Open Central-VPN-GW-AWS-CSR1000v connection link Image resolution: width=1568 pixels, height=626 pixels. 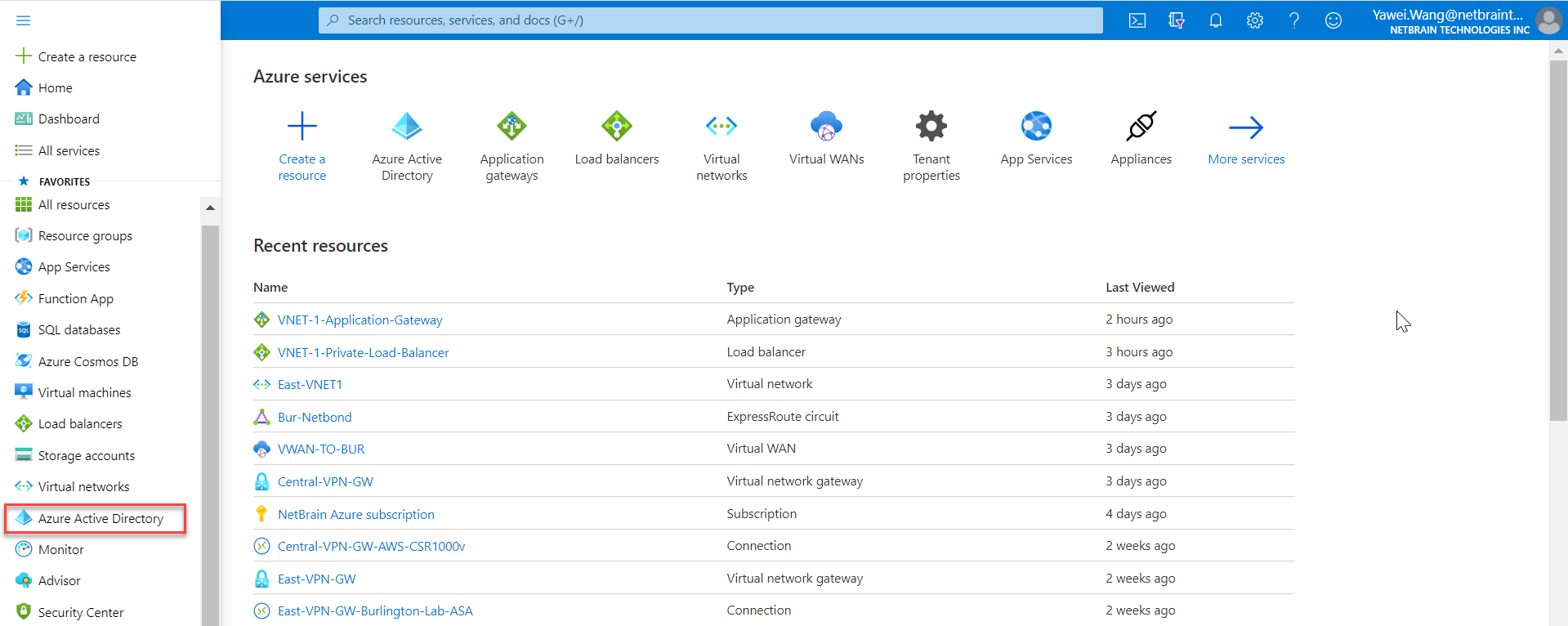pyautogui.click(x=372, y=546)
